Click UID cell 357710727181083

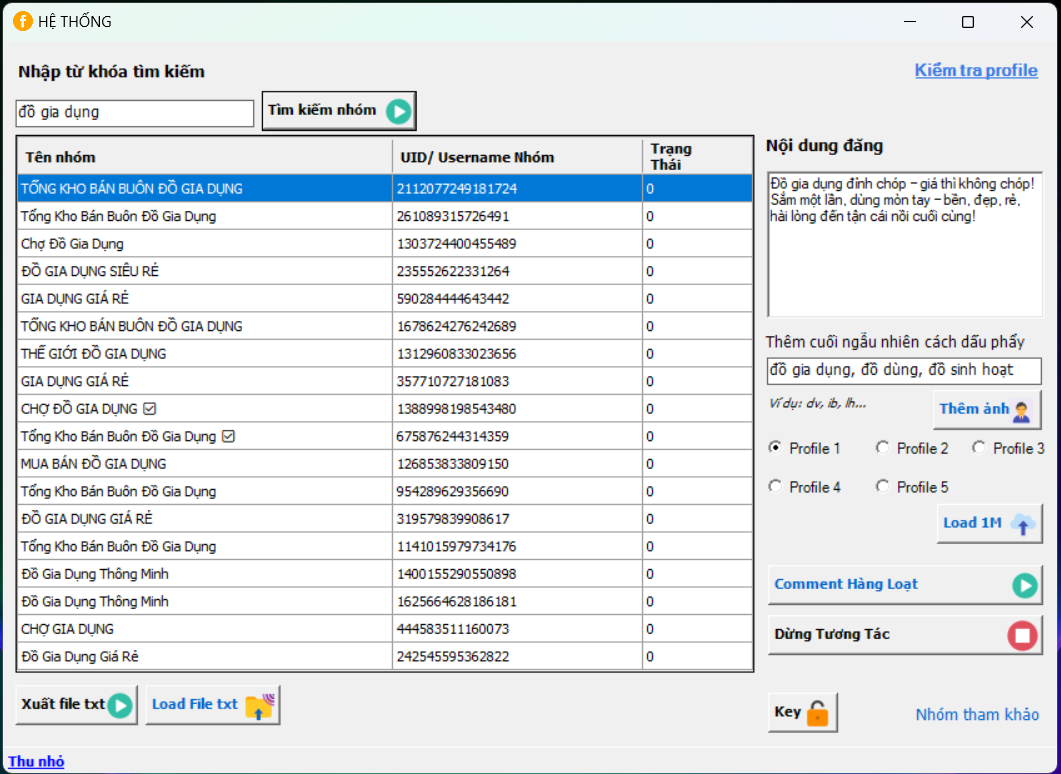(518, 382)
